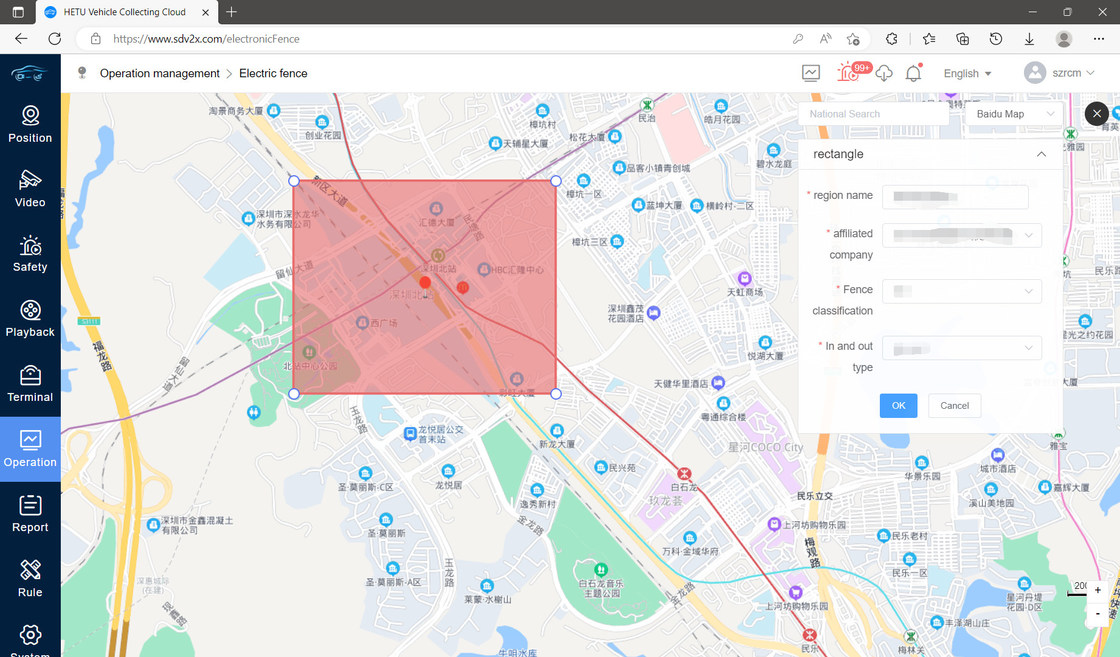Select the Report menu item
Image resolution: width=1120 pixels, height=657 pixels.
[x=30, y=514]
